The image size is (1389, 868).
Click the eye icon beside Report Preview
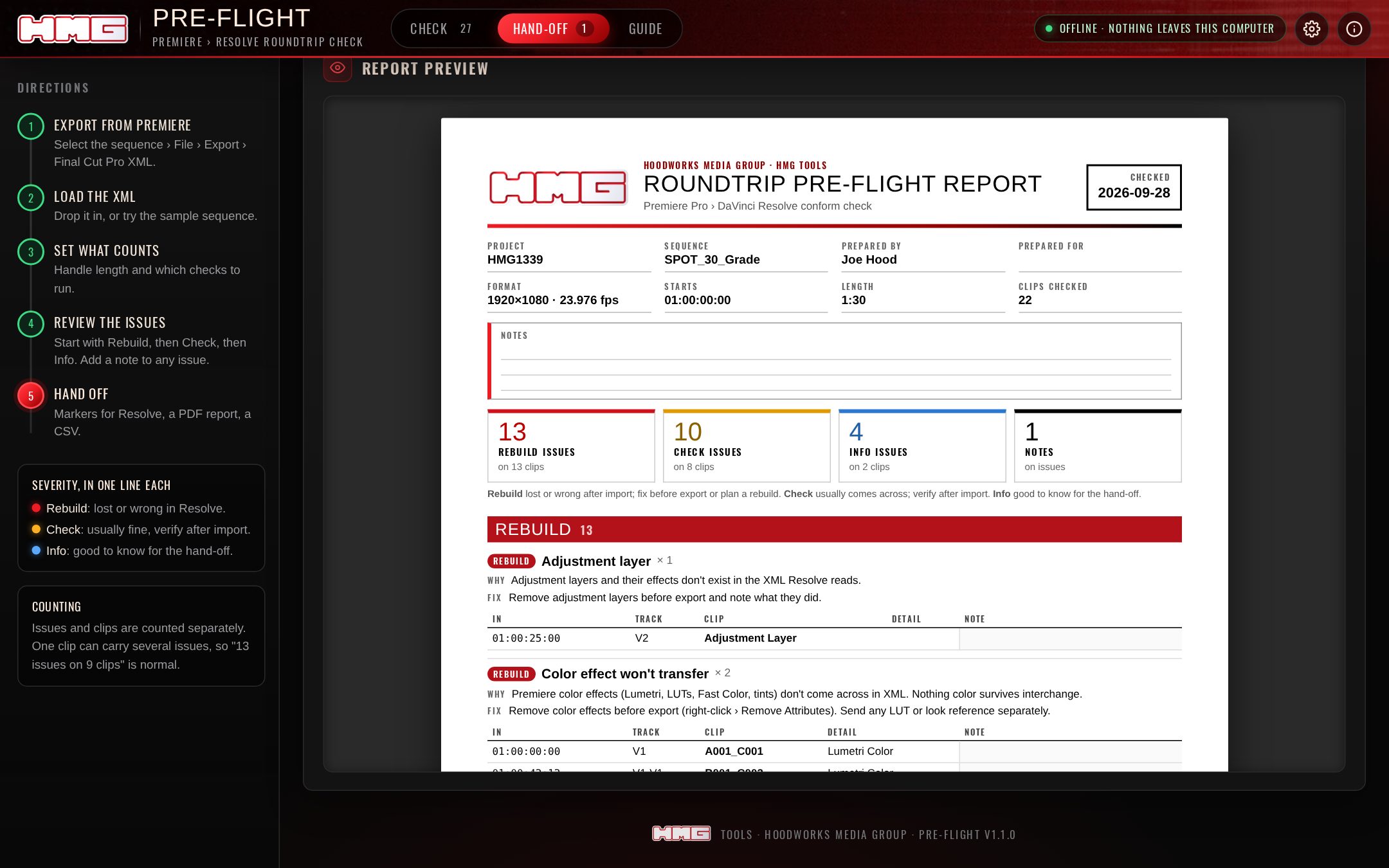(338, 68)
